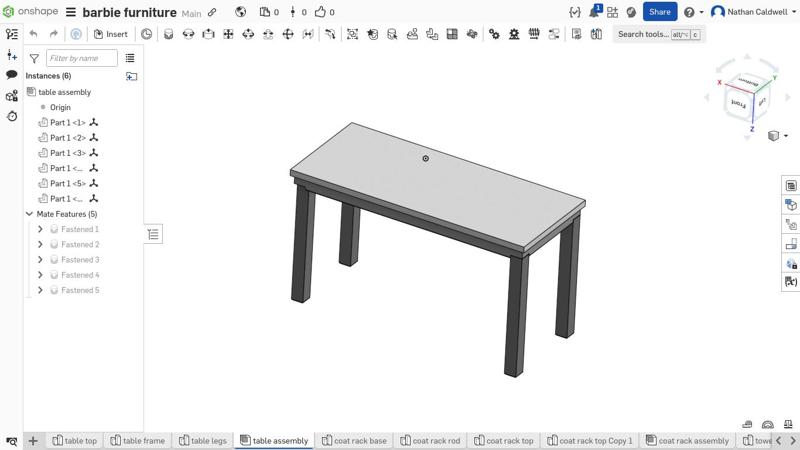Toggle the floating feature list panel button
This screenshot has height=450, width=800.
153,234
